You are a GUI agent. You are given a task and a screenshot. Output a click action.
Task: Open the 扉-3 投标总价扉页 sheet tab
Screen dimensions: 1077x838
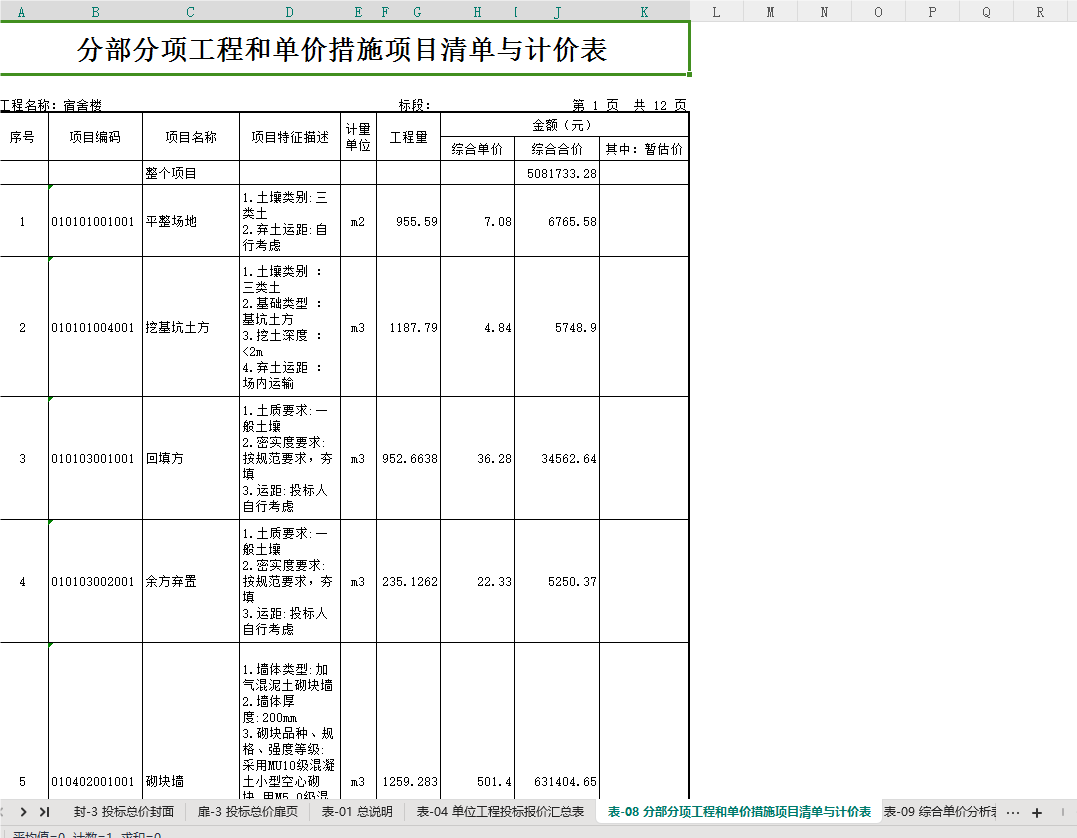[x=247, y=812]
